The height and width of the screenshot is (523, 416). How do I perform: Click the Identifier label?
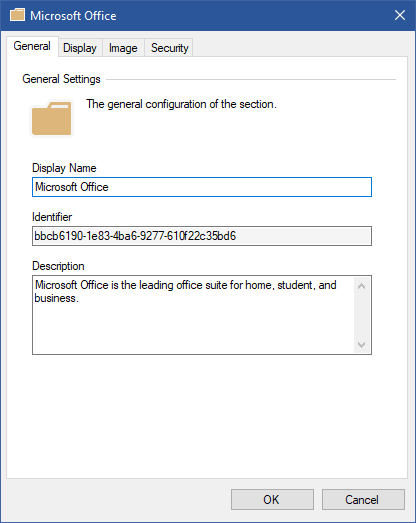pyautogui.click(x=52, y=217)
